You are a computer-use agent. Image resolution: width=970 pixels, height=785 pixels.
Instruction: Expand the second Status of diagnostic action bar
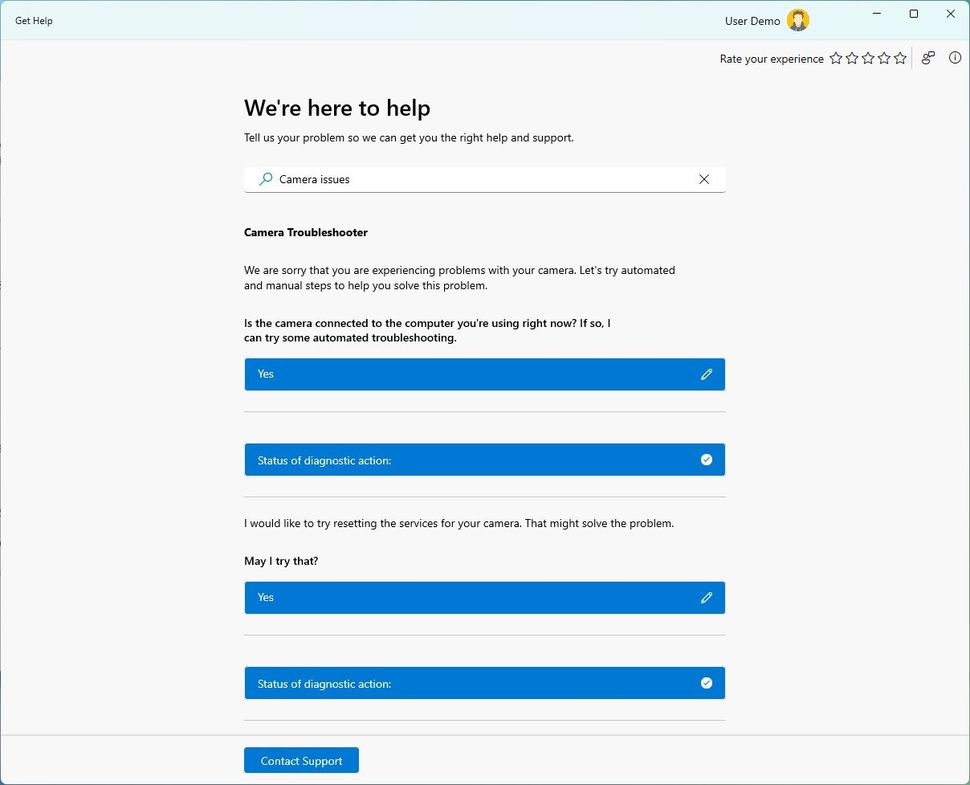(484, 683)
